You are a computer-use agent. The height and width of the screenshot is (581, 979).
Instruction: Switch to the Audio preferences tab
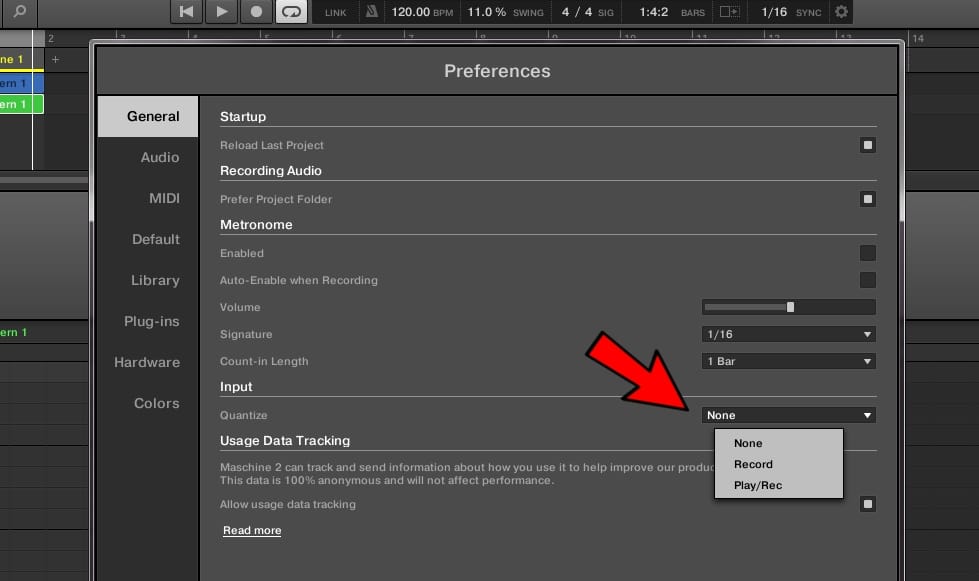click(160, 157)
